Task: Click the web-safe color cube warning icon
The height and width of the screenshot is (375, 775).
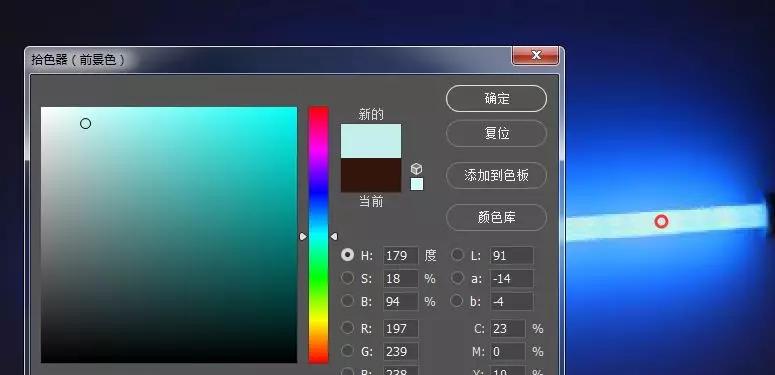Action: click(417, 169)
